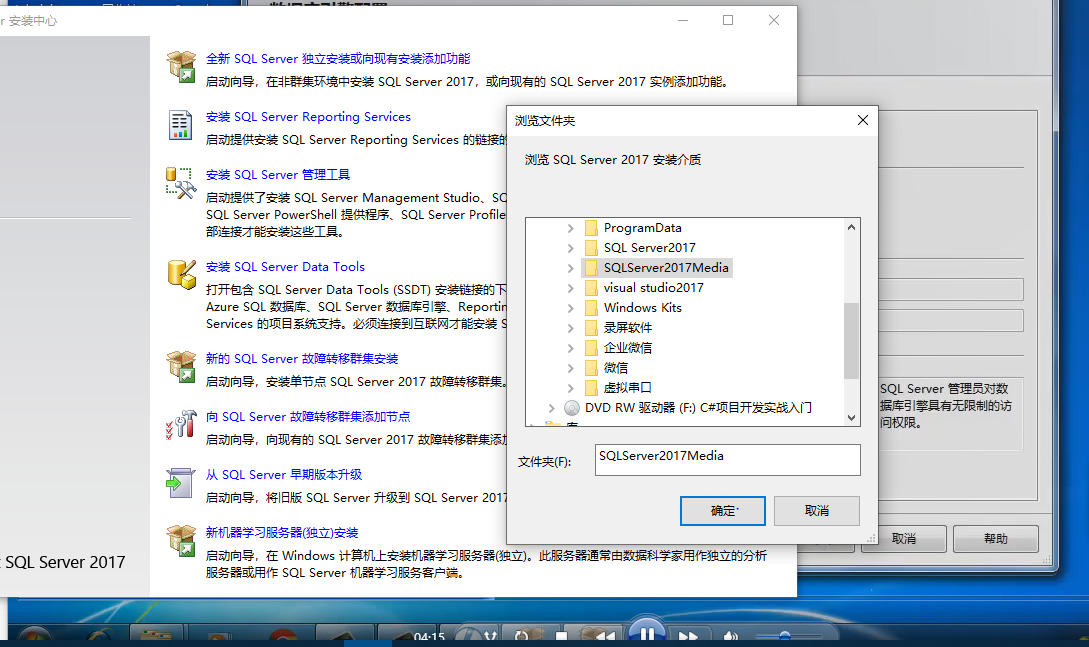Click 取消 in the browse folder dialog
The height and width of the screenshot is (647, 1089).
(817, 511)
